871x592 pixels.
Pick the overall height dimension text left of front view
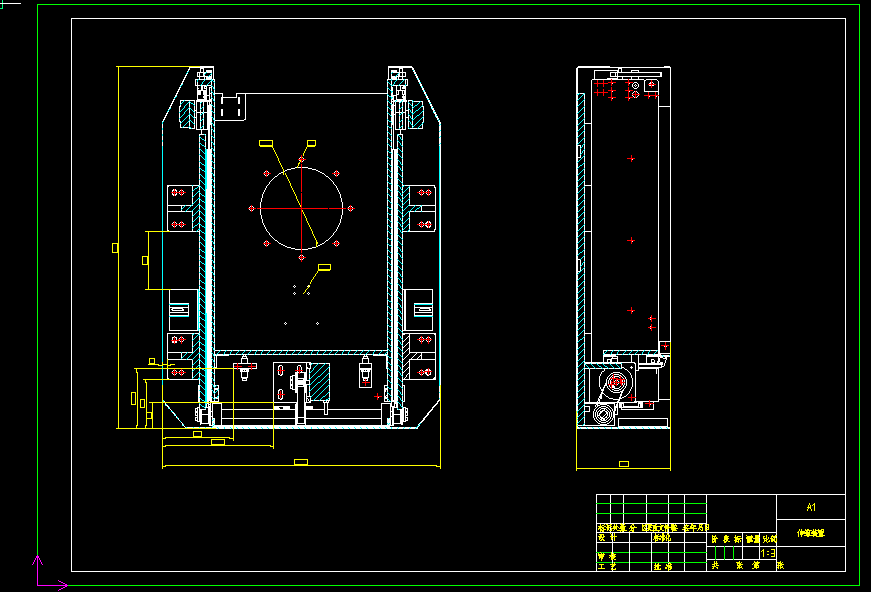pyautogui.click(x=115, y=248)
